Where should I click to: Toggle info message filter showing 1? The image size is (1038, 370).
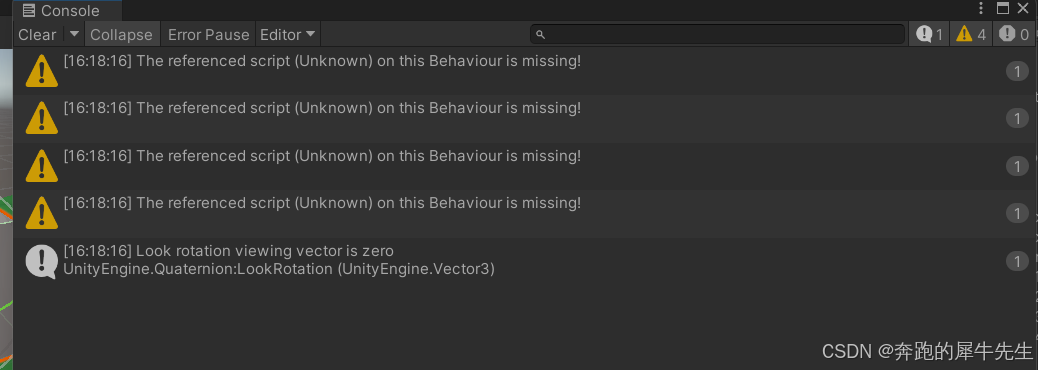click(929, 34)
